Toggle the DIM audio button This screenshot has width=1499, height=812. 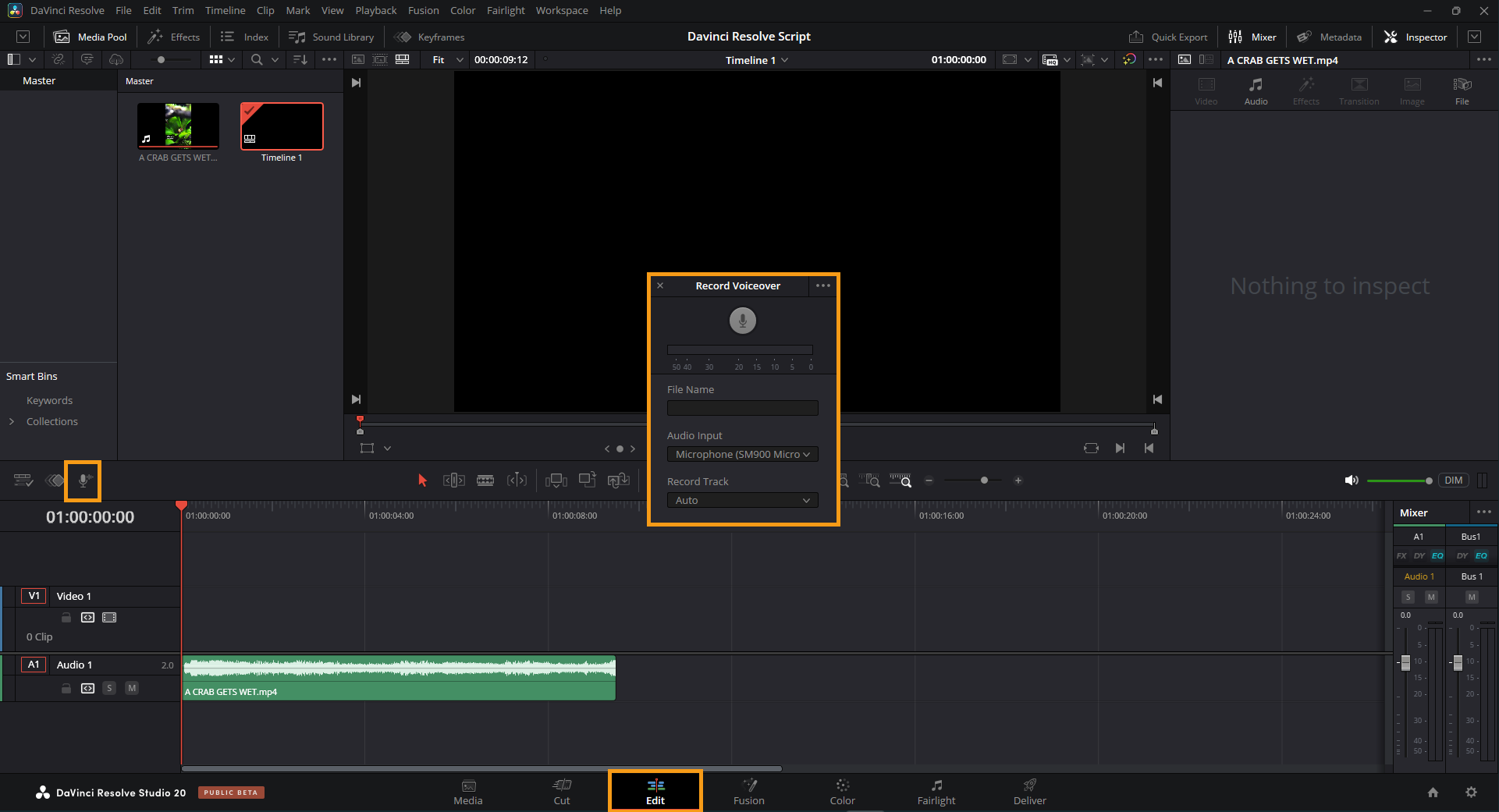(x=1453, y=480)
